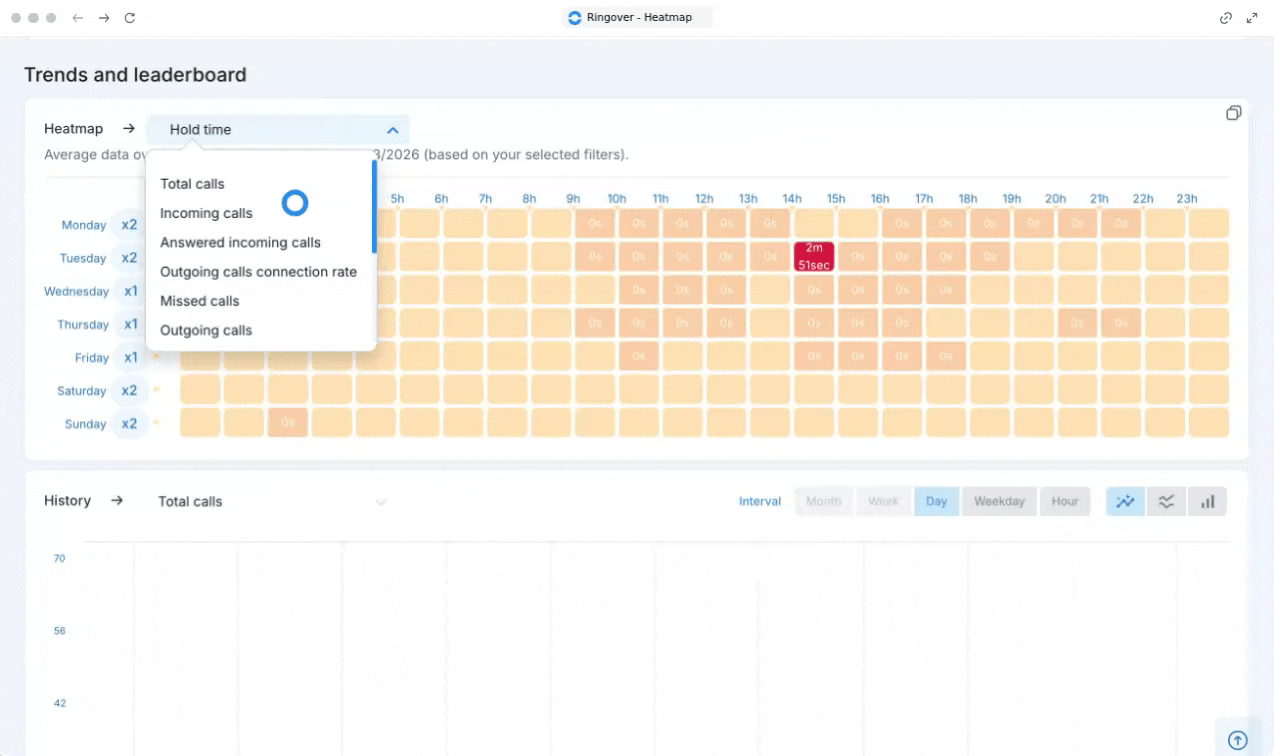Set the interval to Month
1274x756 pixels.
coord(824,501)
